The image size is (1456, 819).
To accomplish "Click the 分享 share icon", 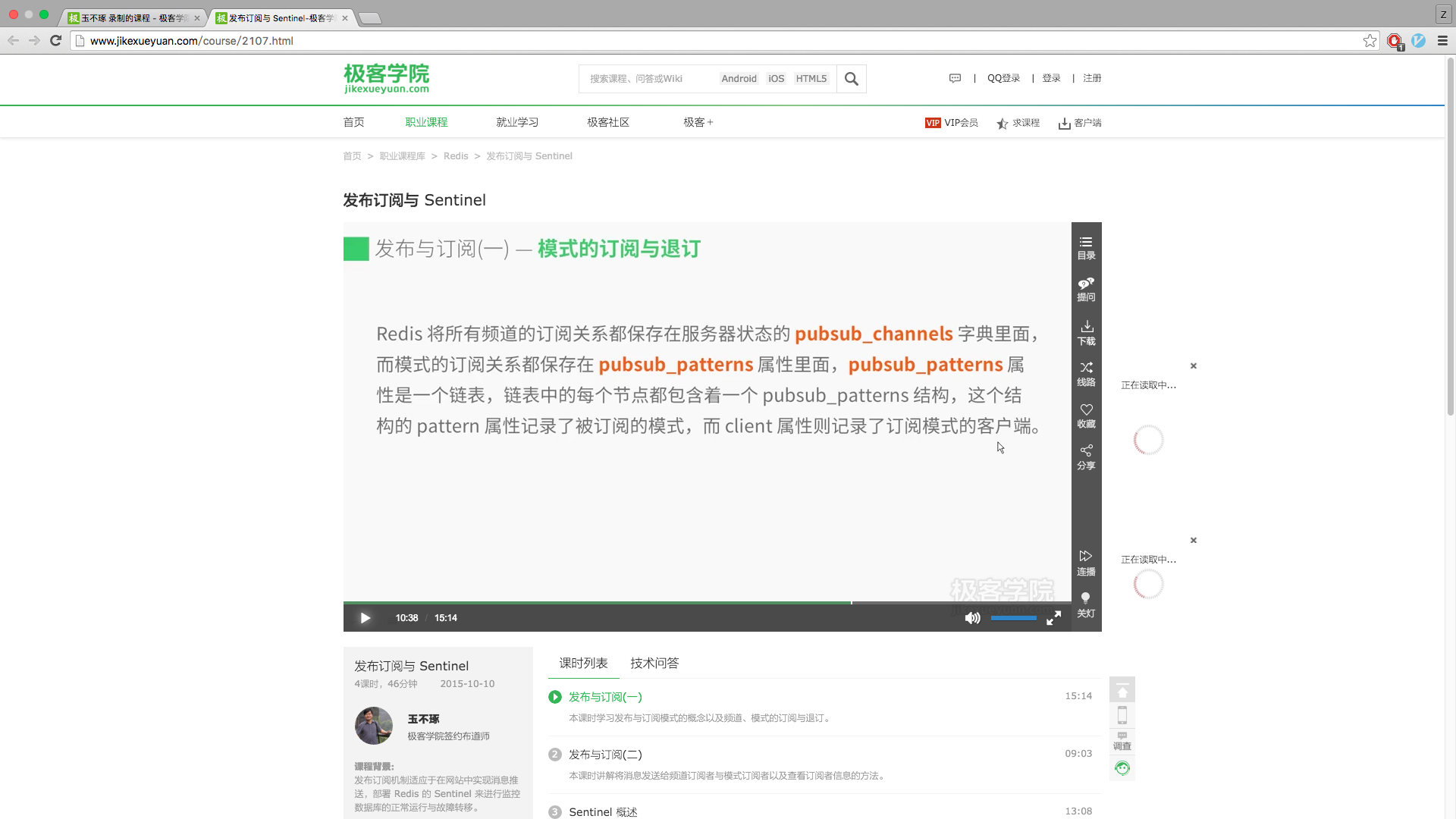I will pos(1086,457).
